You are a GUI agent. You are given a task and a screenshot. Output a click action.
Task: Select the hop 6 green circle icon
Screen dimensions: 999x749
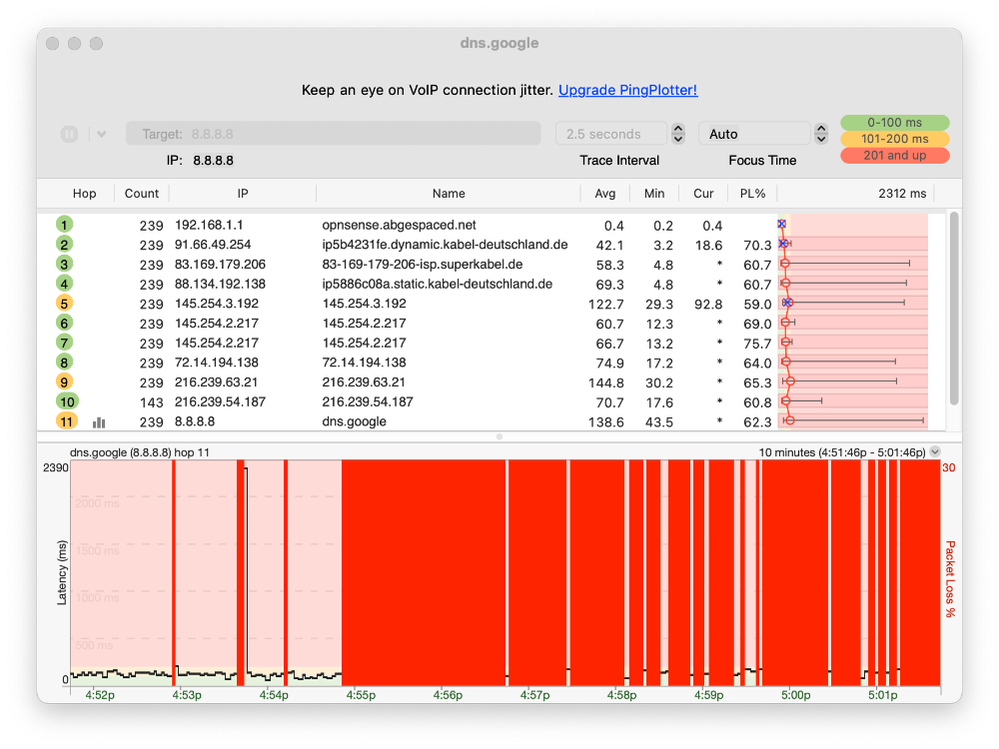(64, 323)
